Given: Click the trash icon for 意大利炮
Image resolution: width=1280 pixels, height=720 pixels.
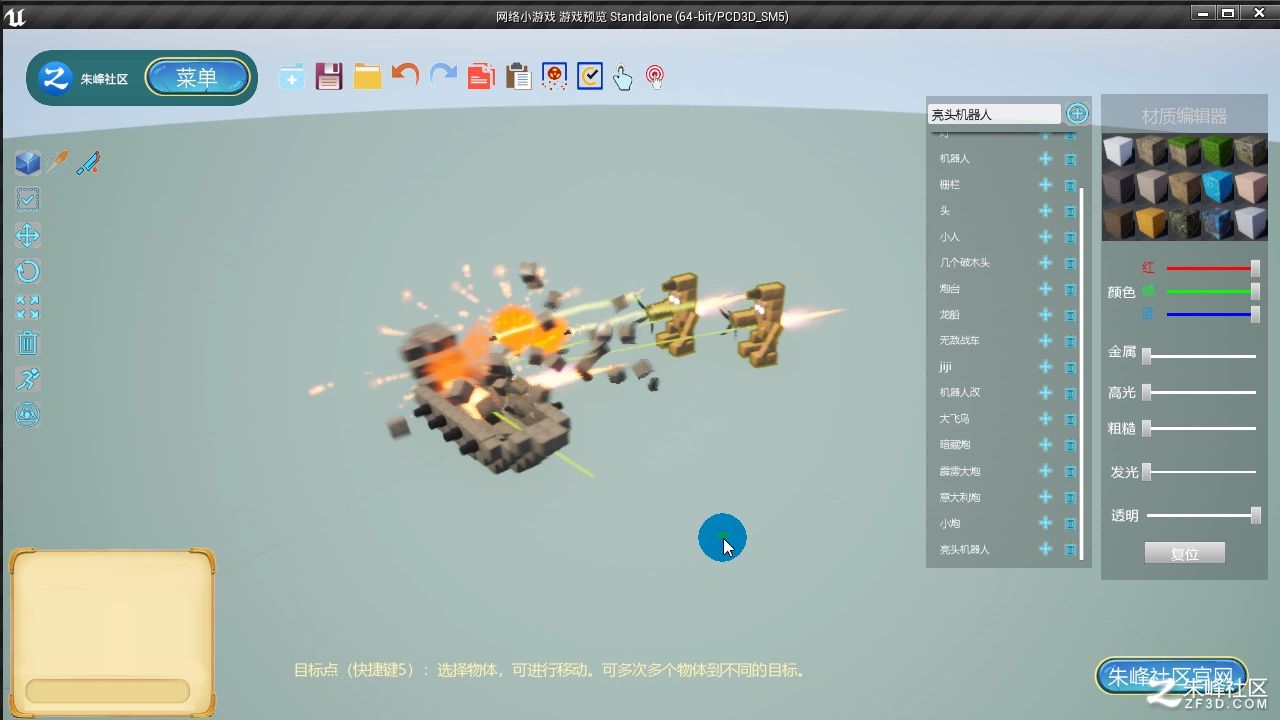Looking at the screenshot, I should (1070, 497).
